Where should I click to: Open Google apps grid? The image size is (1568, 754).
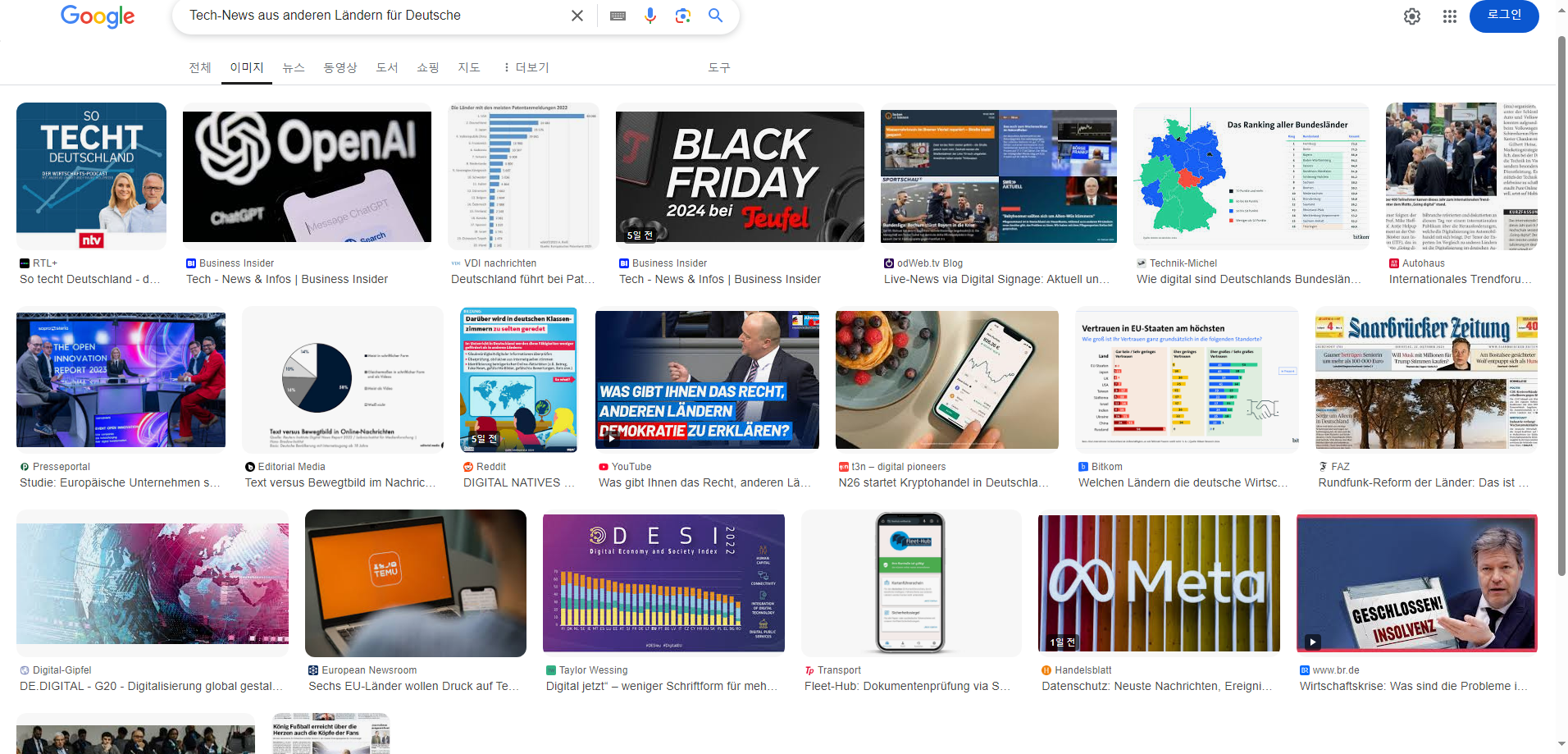point(1450,16)
